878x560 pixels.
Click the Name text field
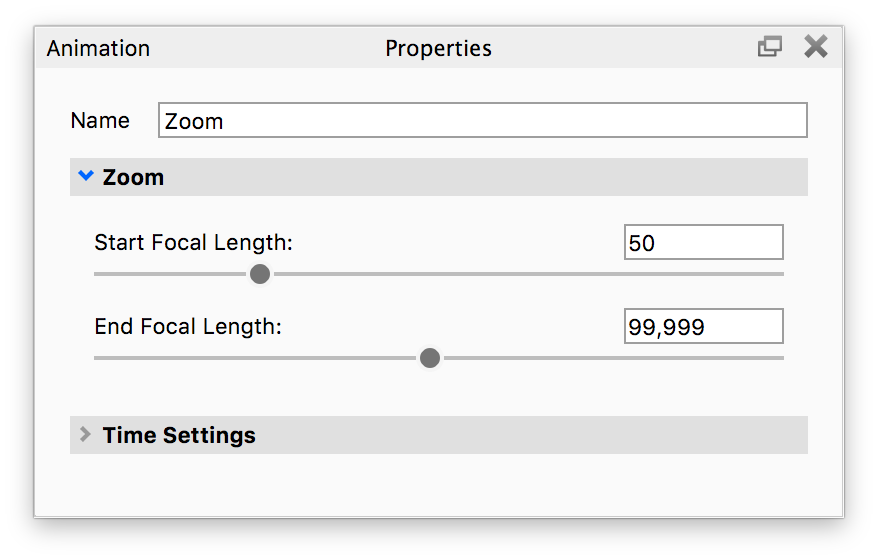(x=482, y=121)
